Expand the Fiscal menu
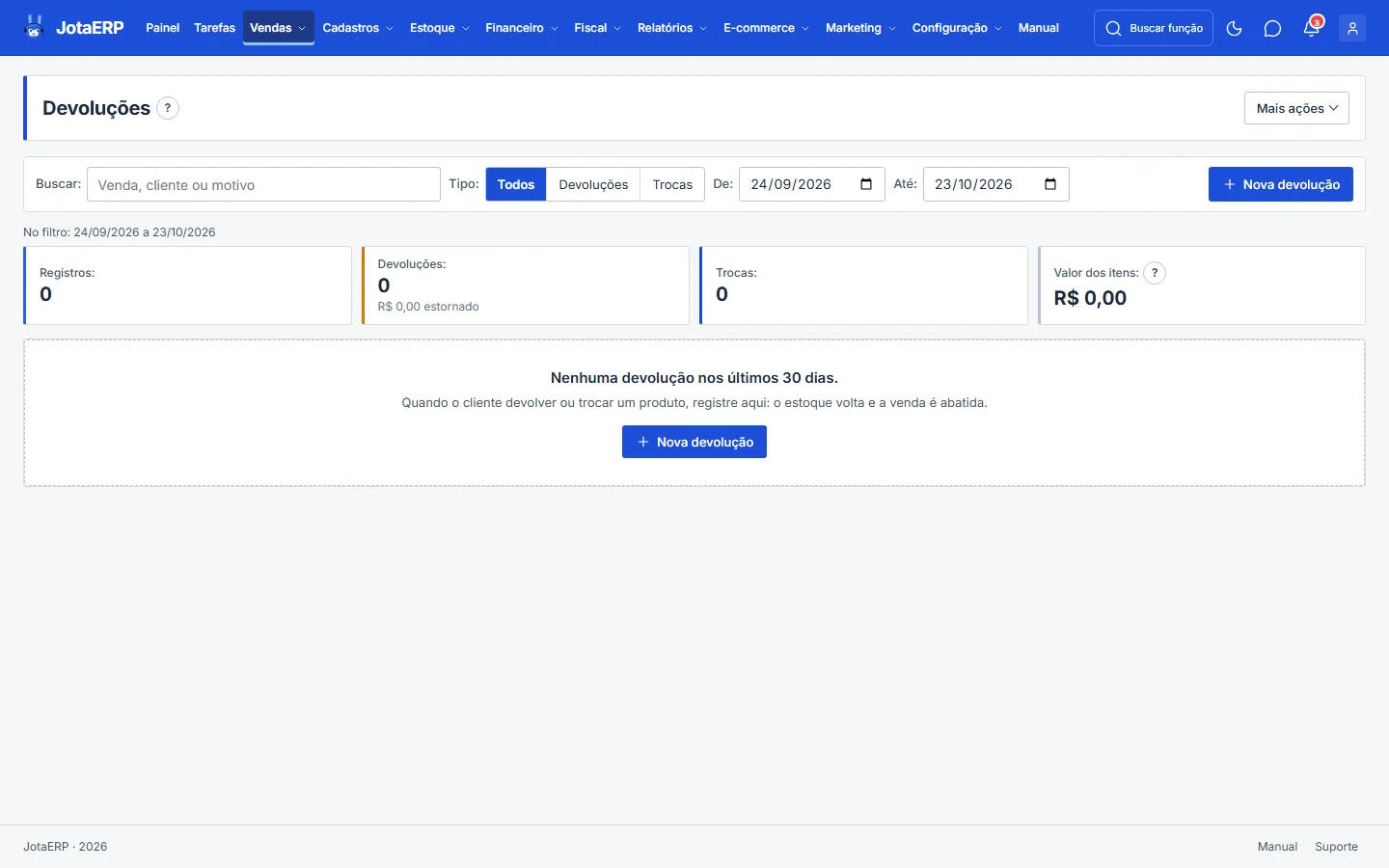Screen dimensions: 1389x868 (x=597, y=28)
